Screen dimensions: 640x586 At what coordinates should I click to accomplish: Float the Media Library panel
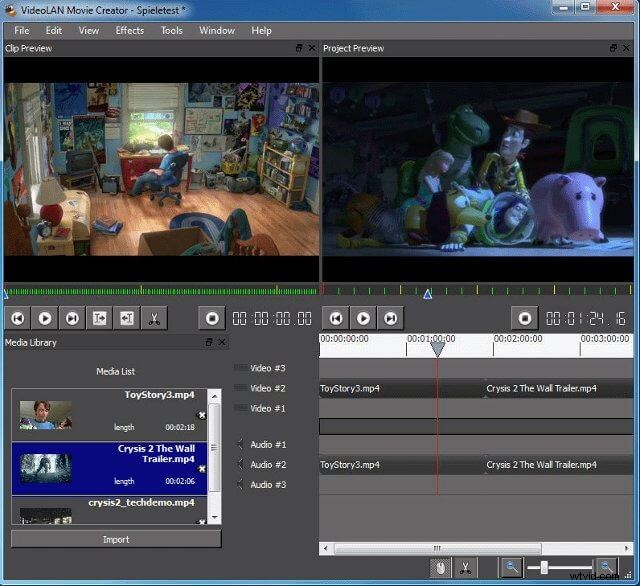click(209, 342)
